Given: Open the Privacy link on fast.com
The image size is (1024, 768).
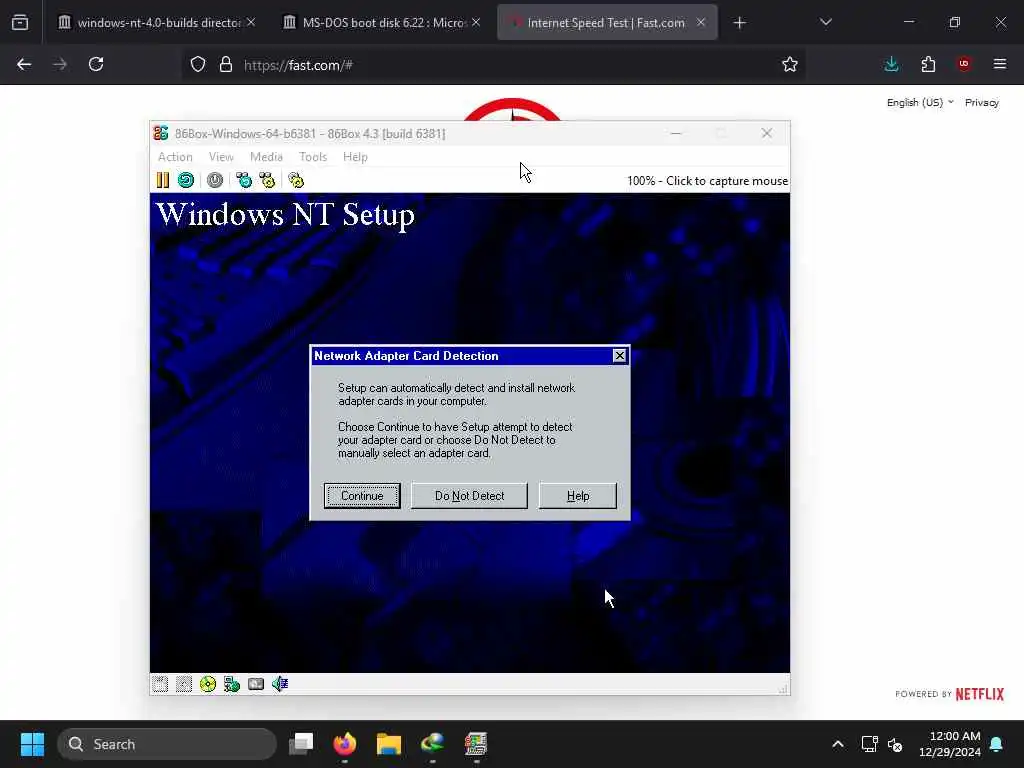Looking at the screenshot, I should (982, 103).
